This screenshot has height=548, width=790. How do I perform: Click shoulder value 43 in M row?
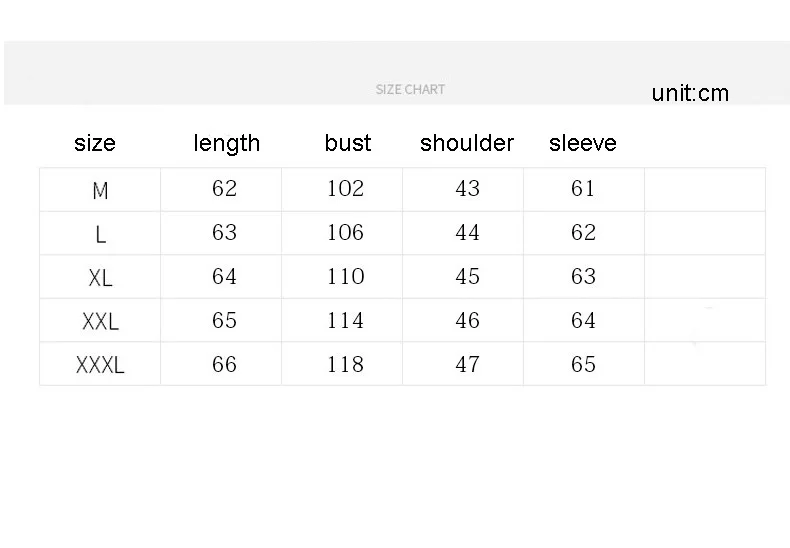pos(467,189)
